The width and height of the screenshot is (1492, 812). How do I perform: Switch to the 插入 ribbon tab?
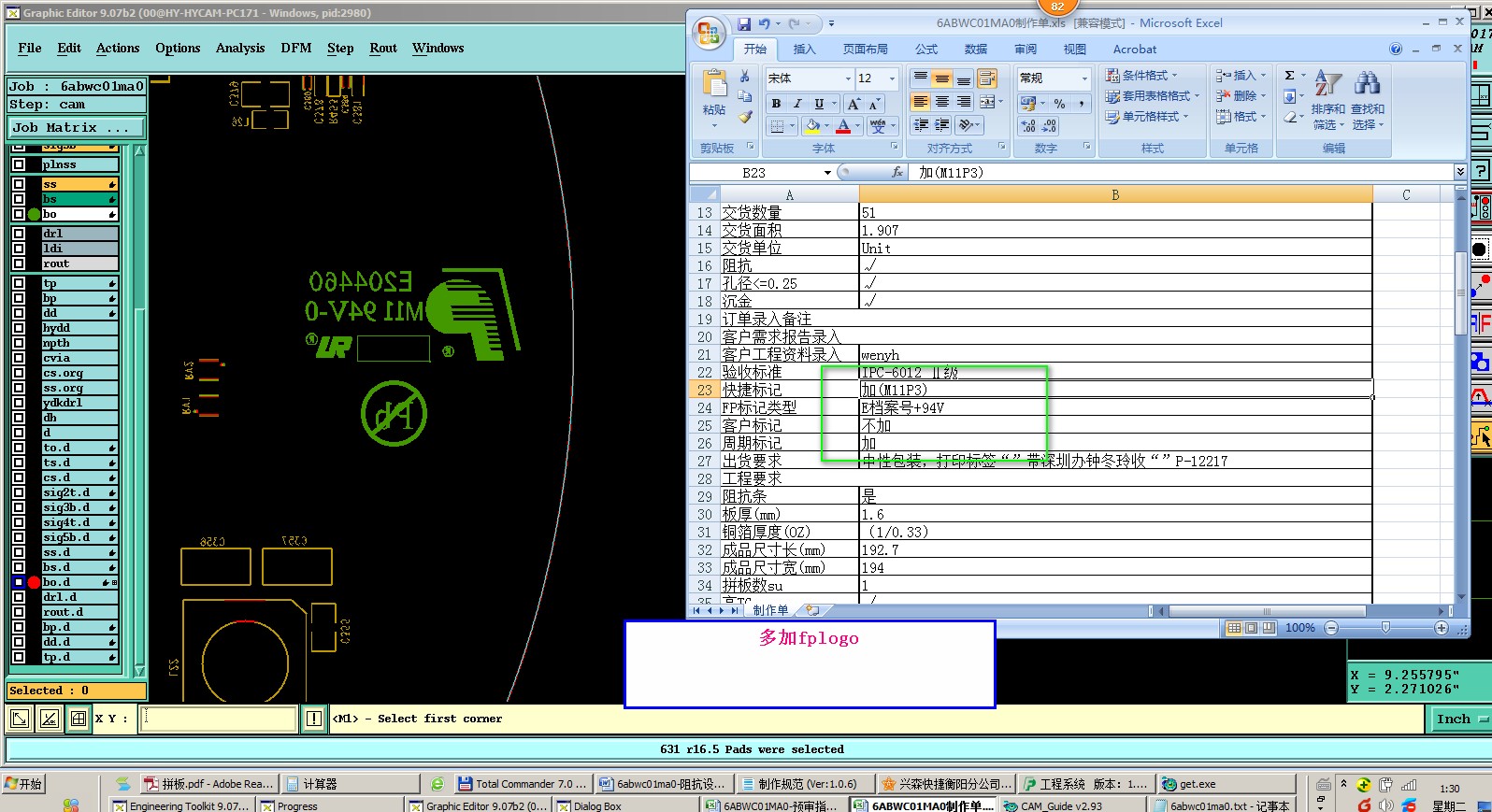point(804,49)
